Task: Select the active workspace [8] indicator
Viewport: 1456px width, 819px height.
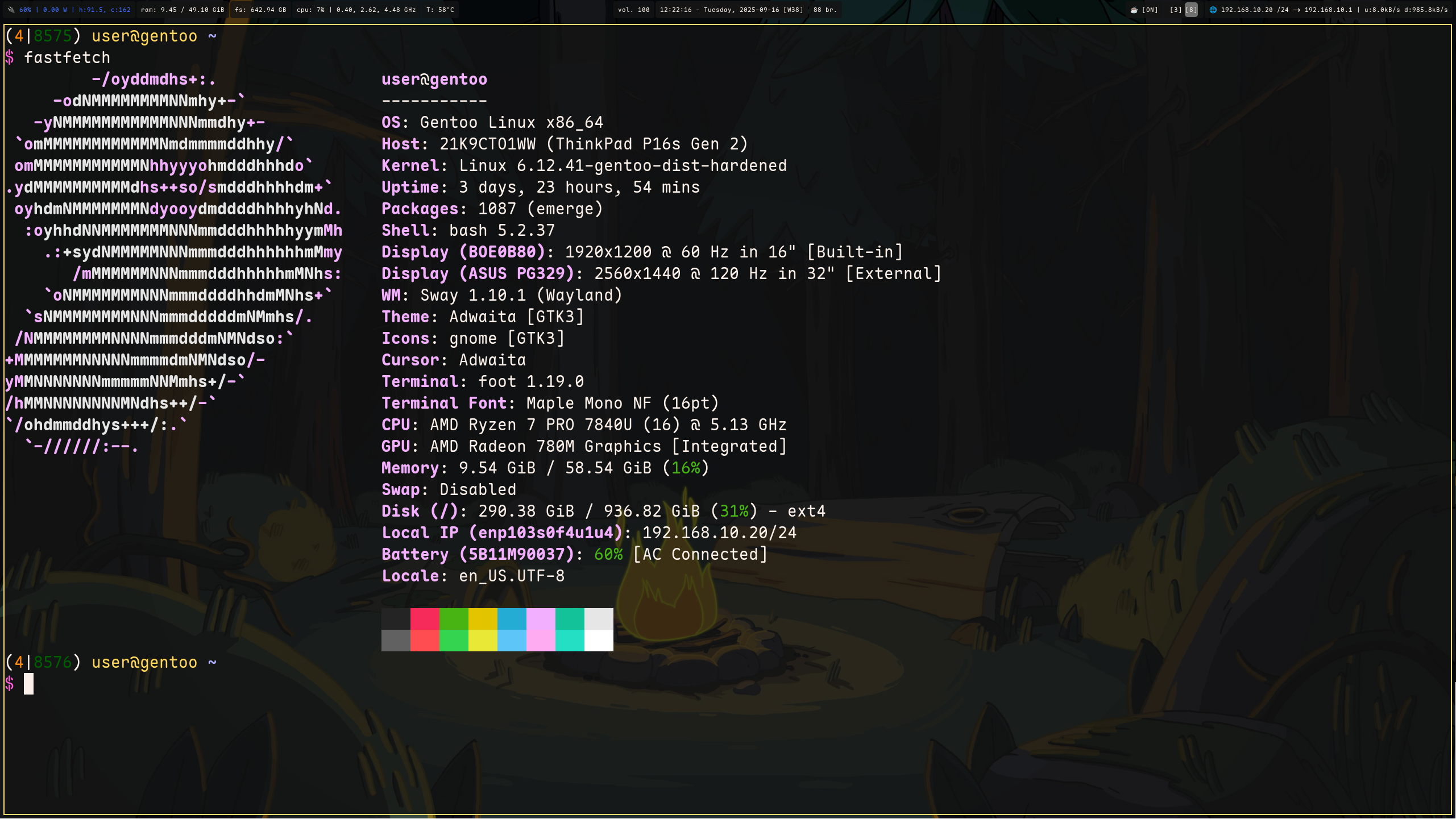Action: point(1191,10)
